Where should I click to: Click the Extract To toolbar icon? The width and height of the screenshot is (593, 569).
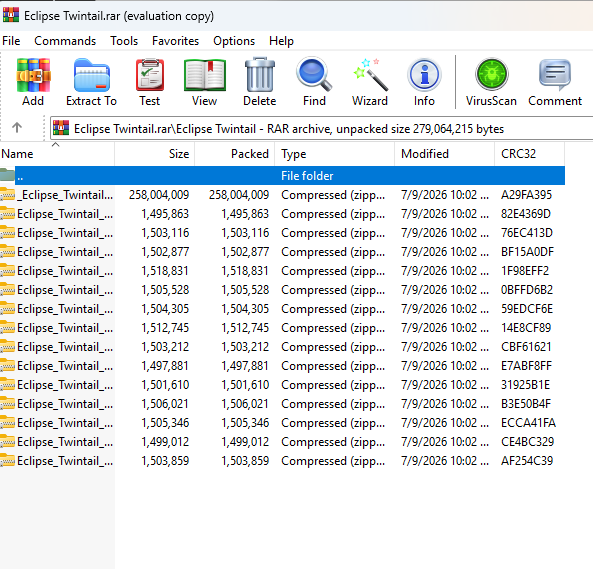point(92,75)
